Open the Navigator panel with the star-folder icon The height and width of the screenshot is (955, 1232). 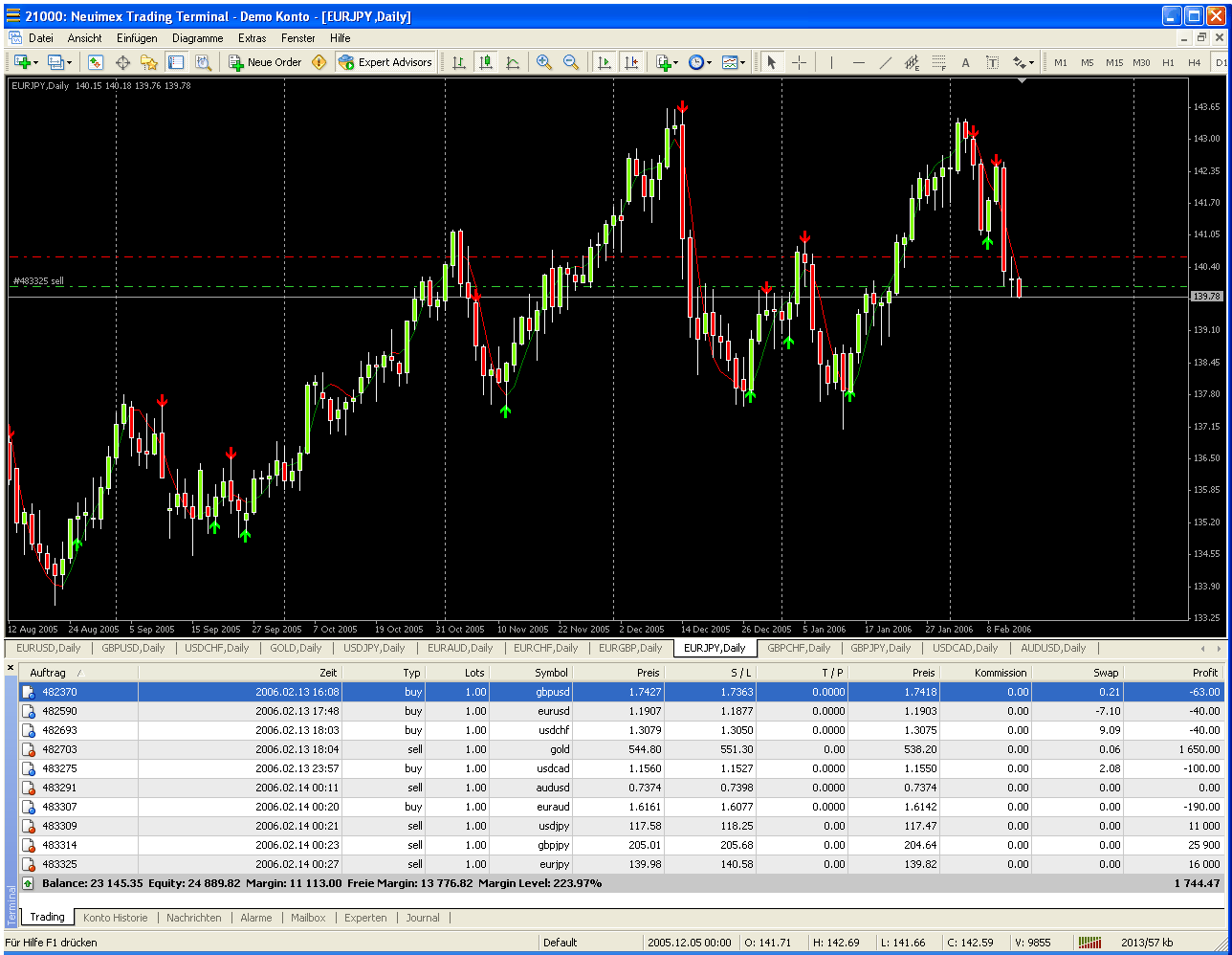pos(148,62)
